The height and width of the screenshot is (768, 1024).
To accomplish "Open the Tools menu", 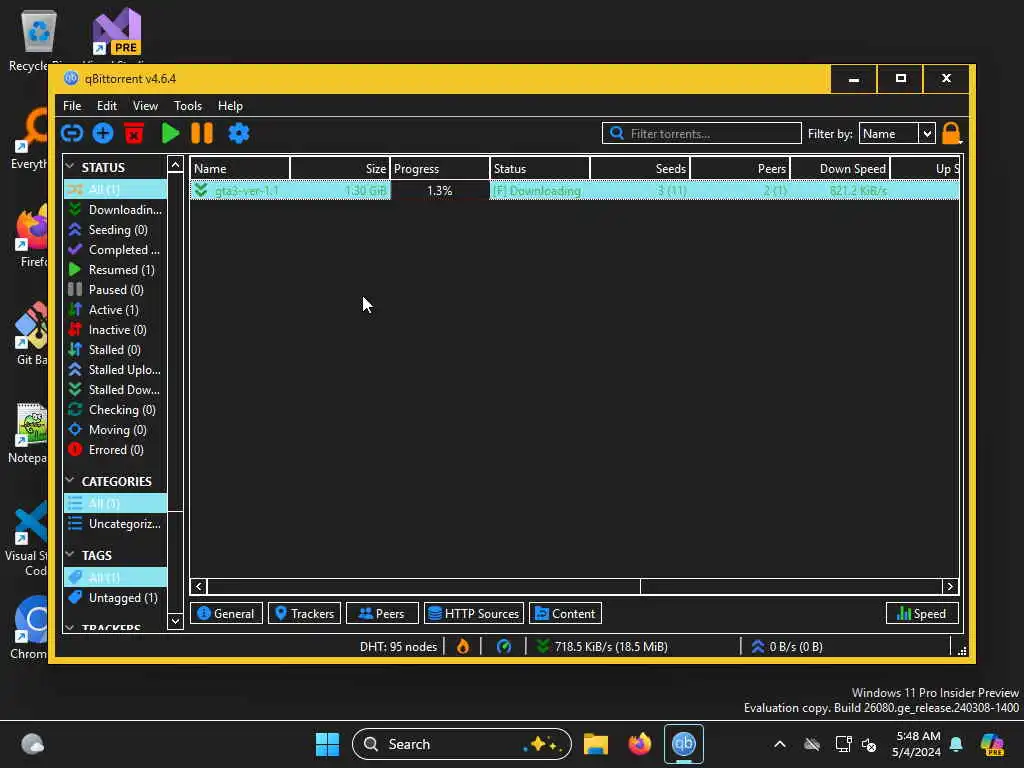I will [187, 106].
